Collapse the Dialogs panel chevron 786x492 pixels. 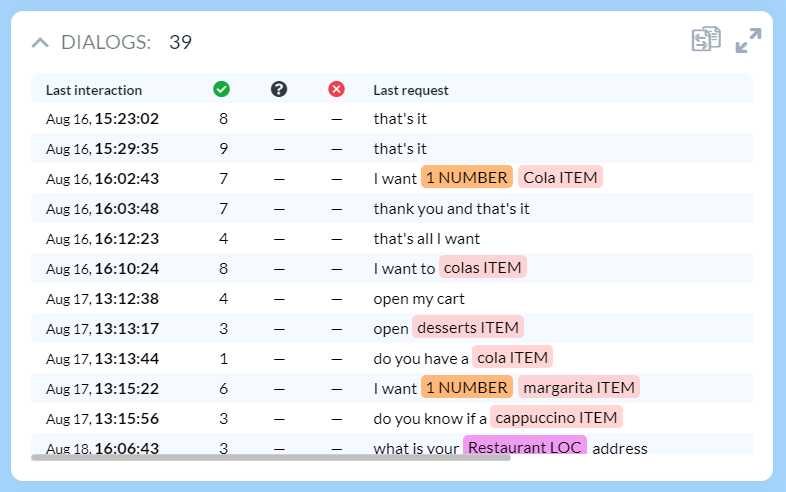pos(40,42)
